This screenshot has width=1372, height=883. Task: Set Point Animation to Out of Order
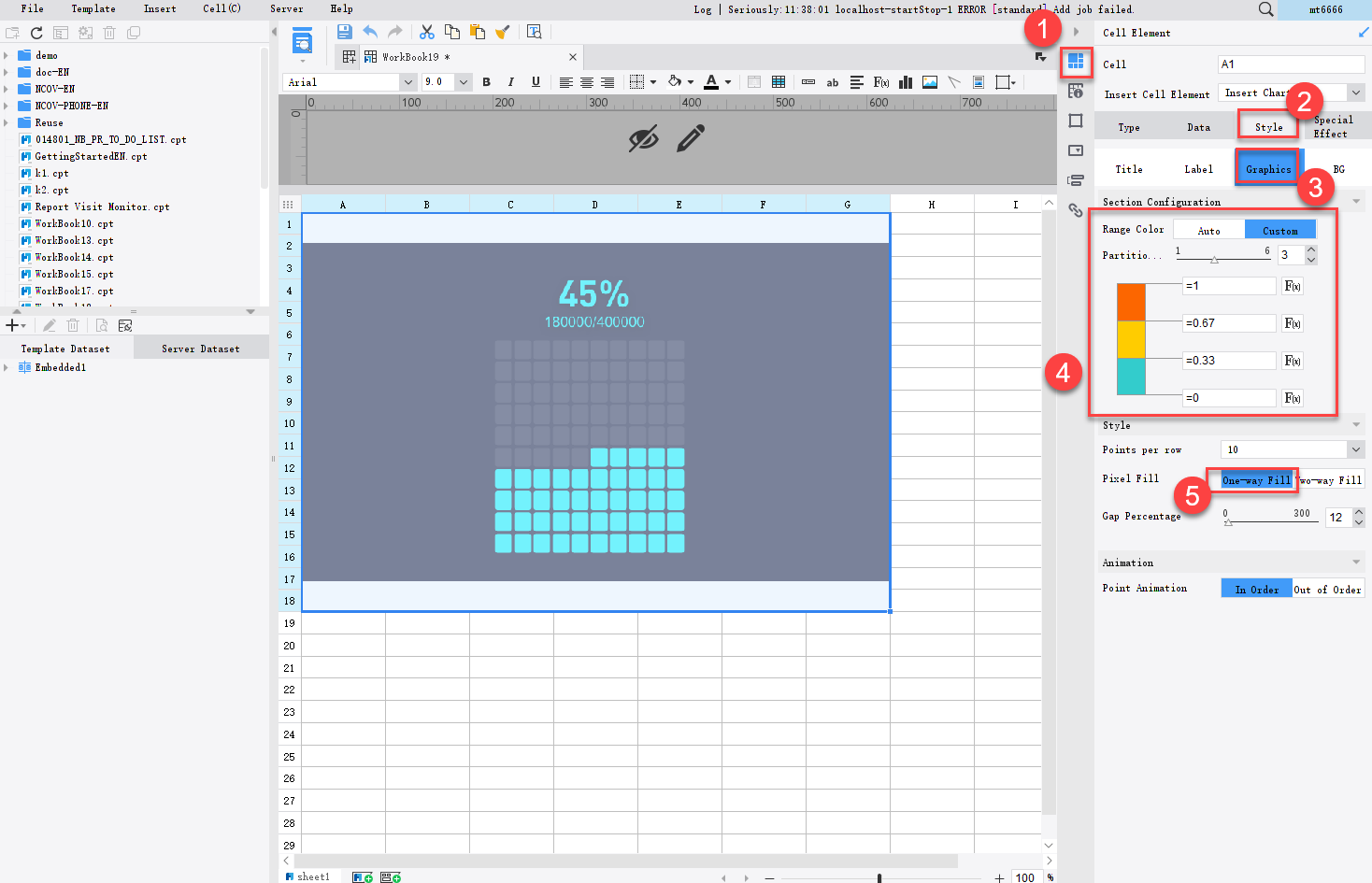pyautogui.click(x=1327, y=589)
